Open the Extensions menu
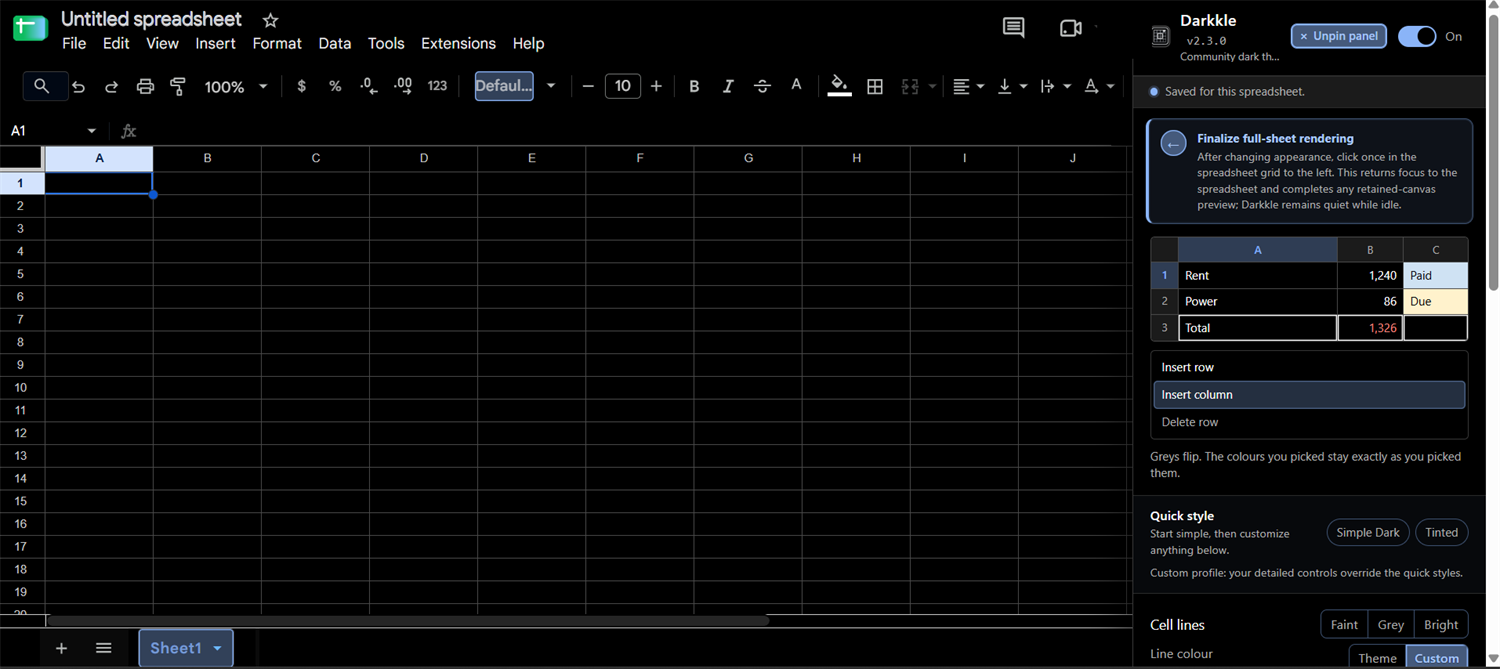Image resolution: width=1500 pixels, height=669 pixels. point(458,43)
